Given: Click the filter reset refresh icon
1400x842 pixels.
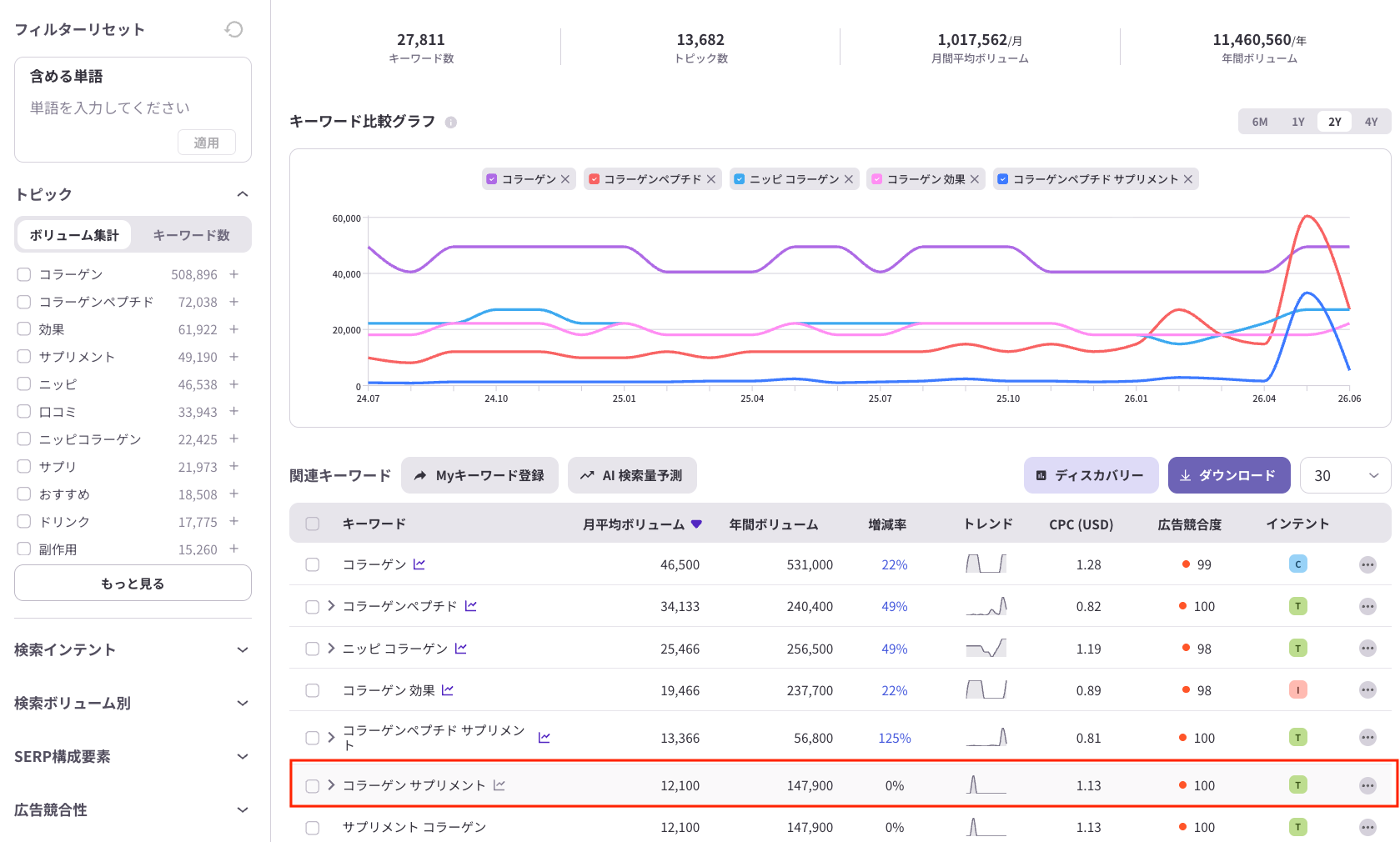Looking at the screenshot, I should (233, 29).
